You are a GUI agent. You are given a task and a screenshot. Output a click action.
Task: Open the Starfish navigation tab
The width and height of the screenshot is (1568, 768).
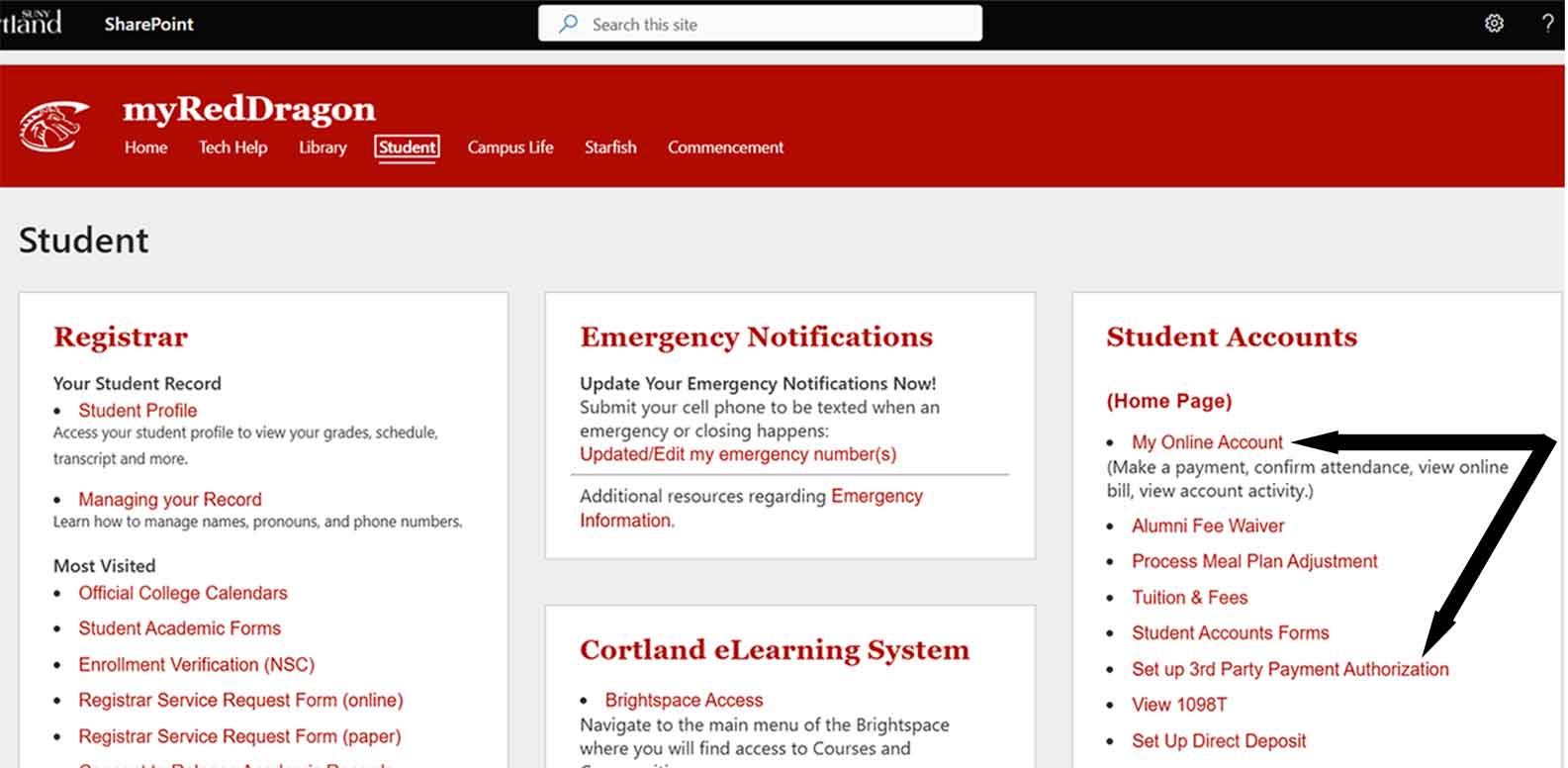[x=610, y=147]
